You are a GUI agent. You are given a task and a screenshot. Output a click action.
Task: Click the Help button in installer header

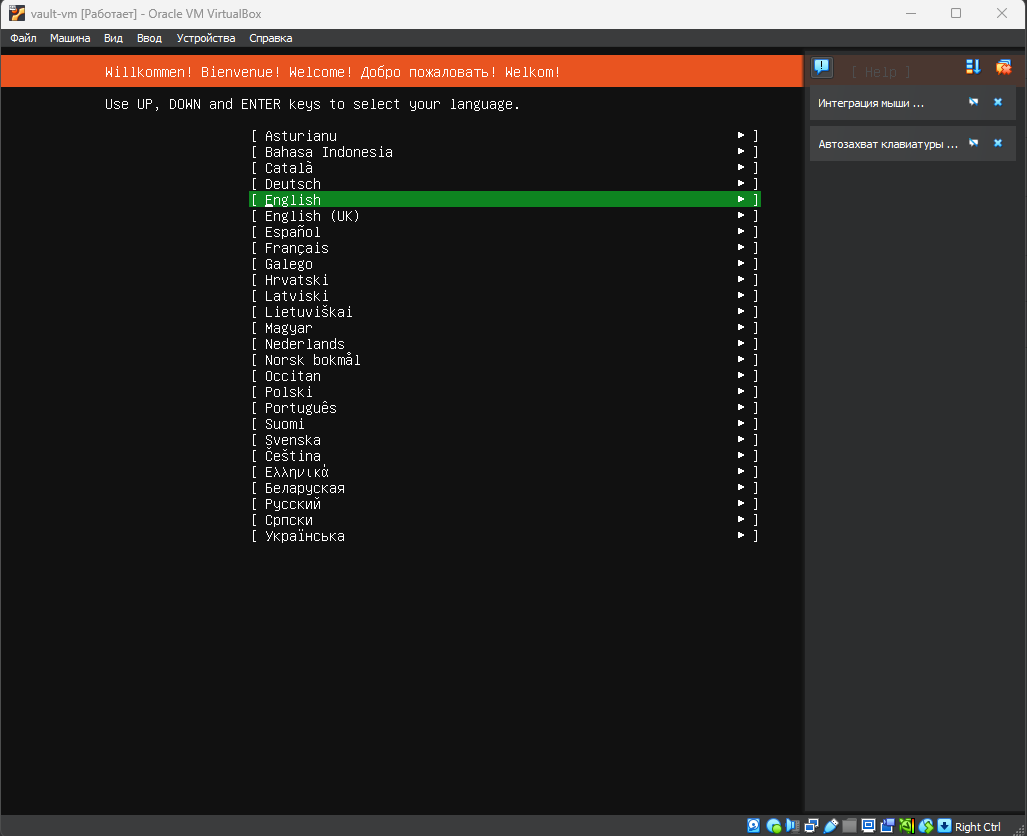pos(880,72)
